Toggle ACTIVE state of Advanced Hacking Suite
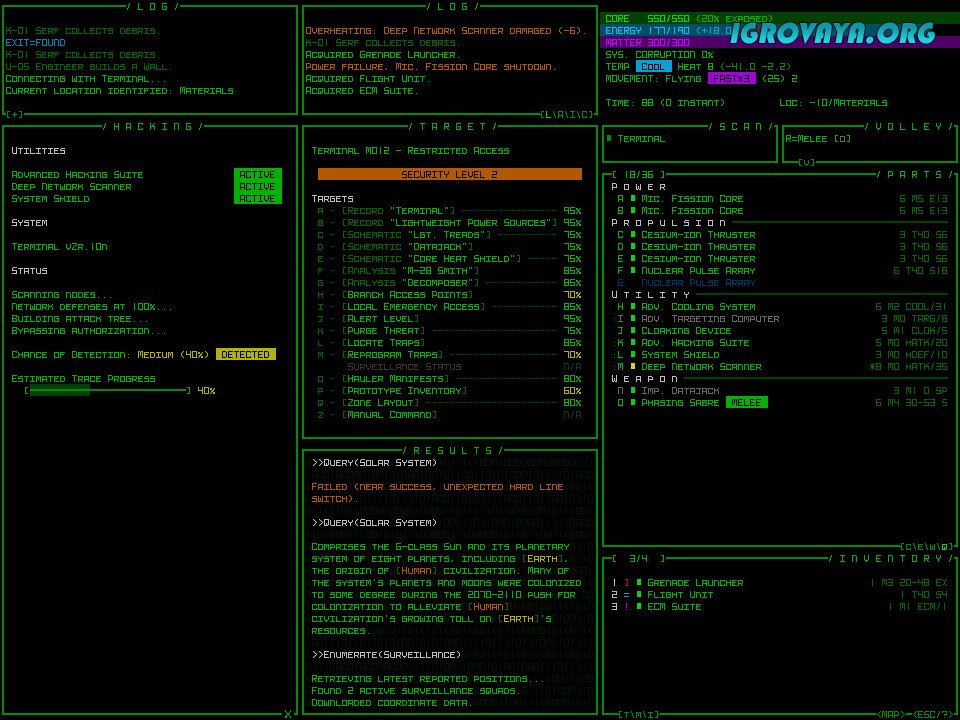This screenshot has height=720, width=960. click(257, 175)
